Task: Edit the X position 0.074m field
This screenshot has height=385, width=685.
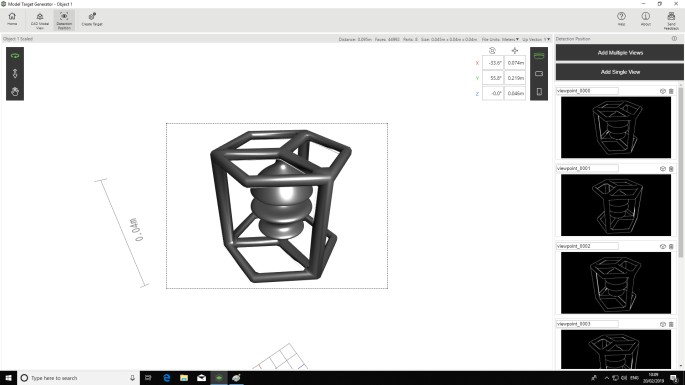Action: (515, 63)
